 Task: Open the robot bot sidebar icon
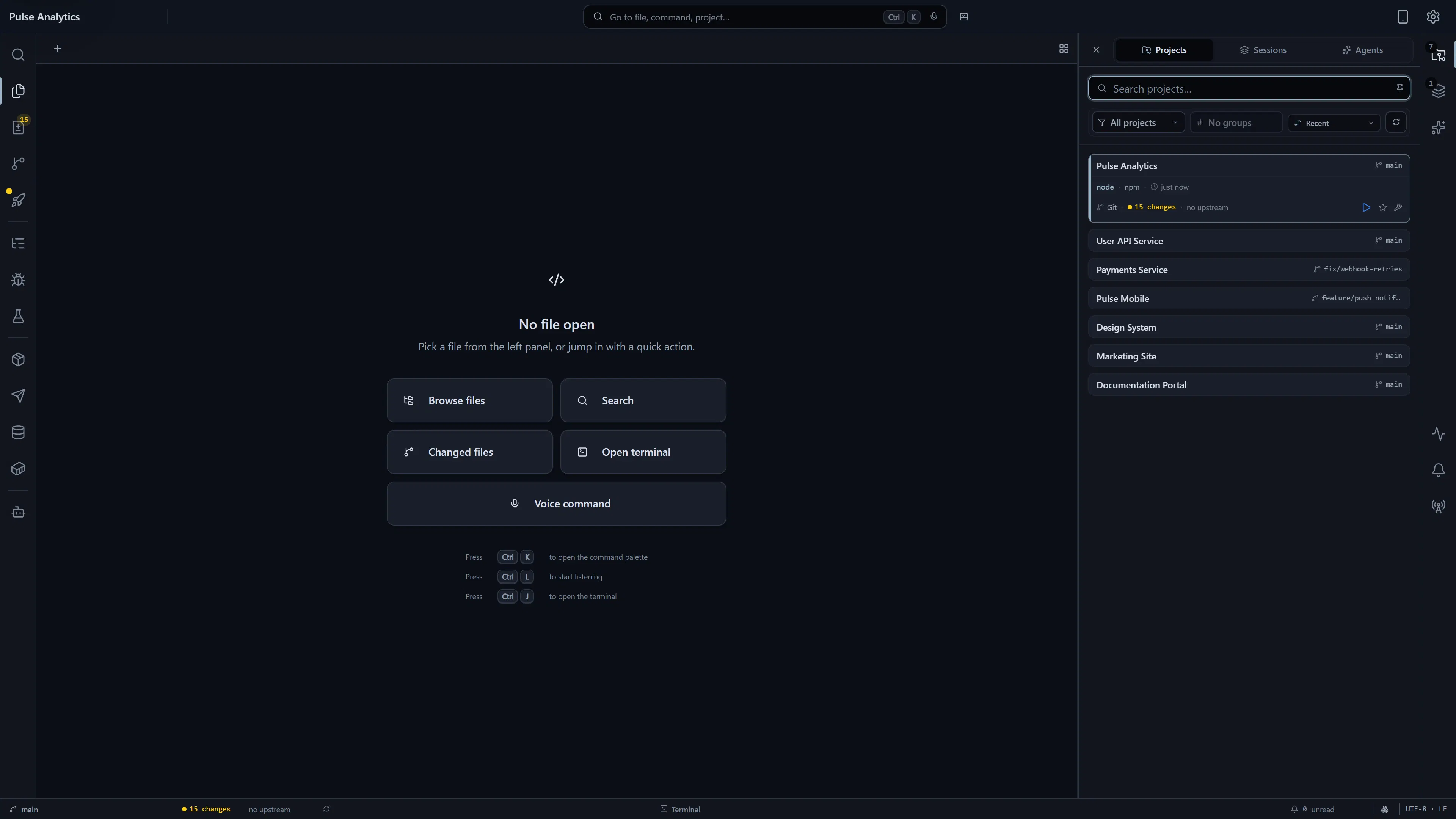(x=18, y=512)
